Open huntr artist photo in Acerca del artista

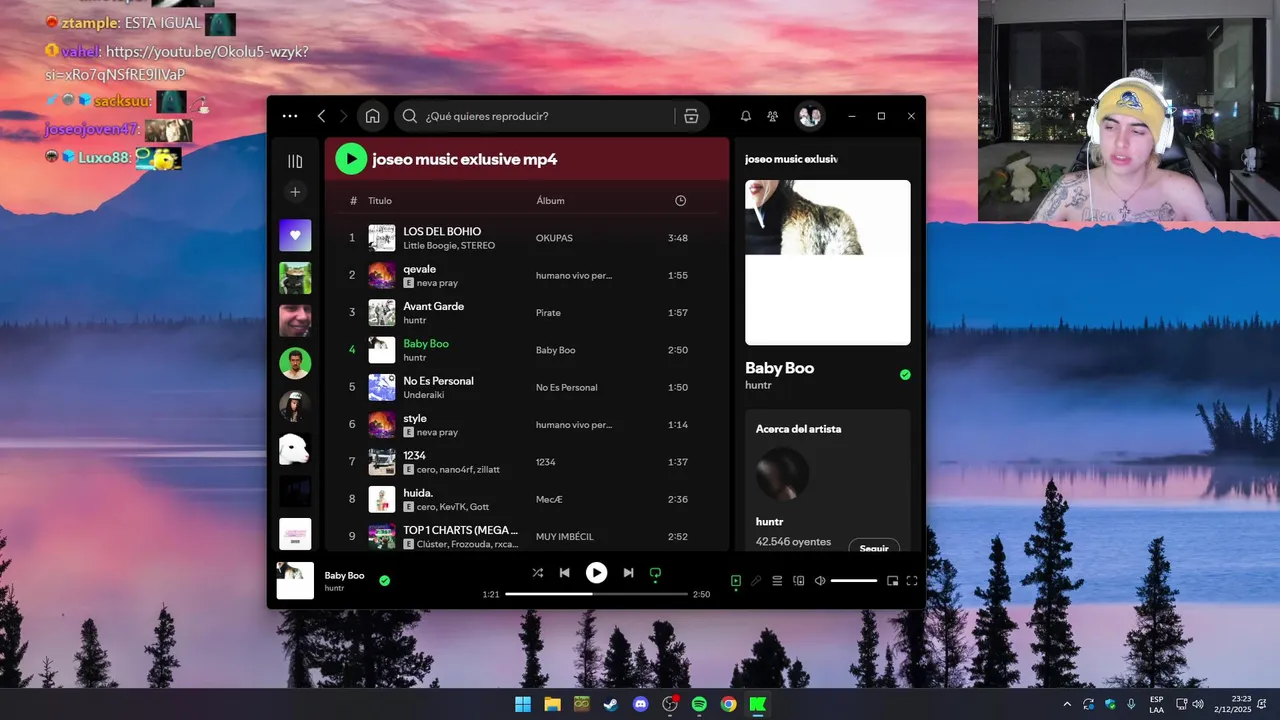[782, 473]
